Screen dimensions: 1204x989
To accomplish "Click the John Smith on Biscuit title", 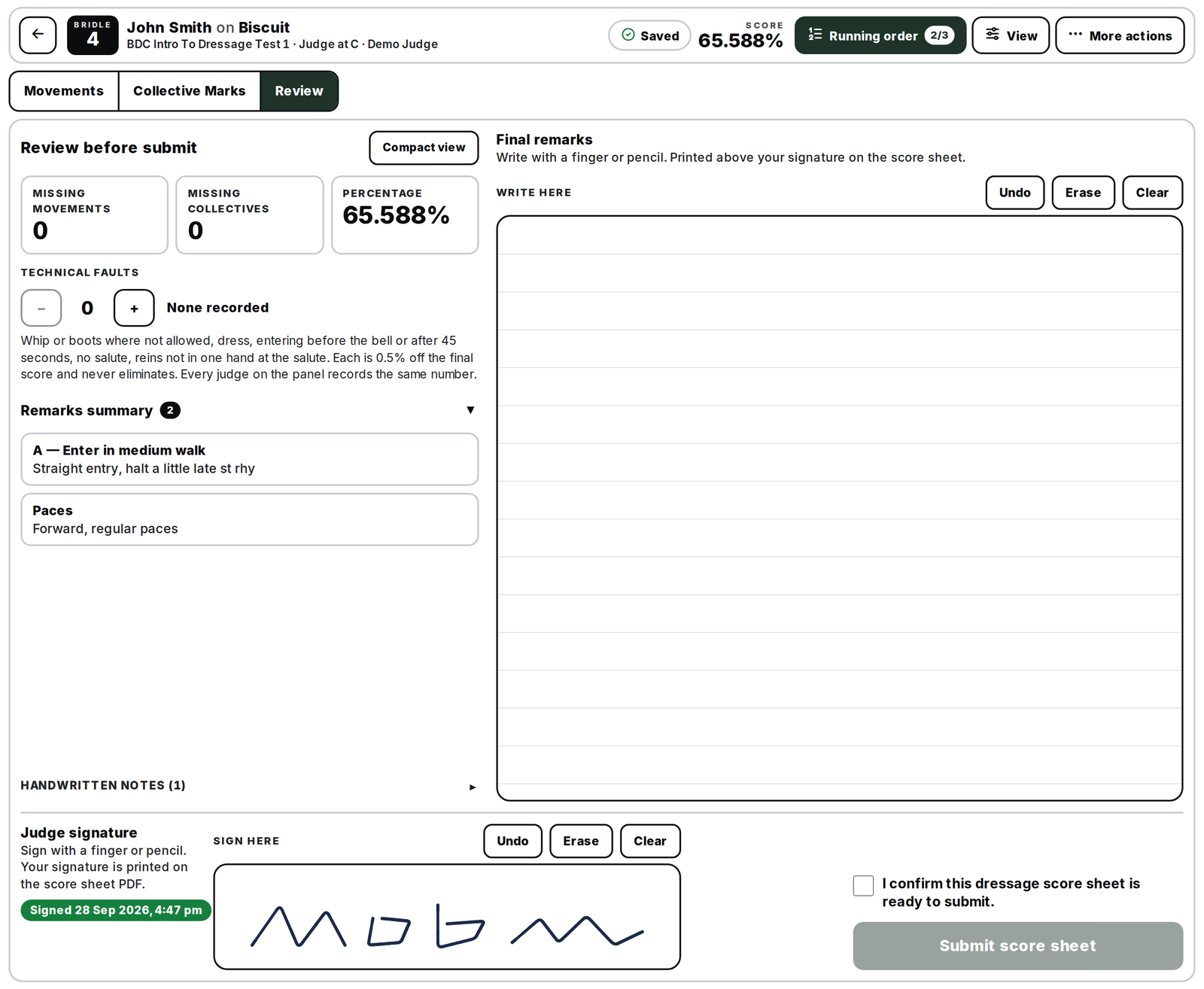I will [208, 27].
